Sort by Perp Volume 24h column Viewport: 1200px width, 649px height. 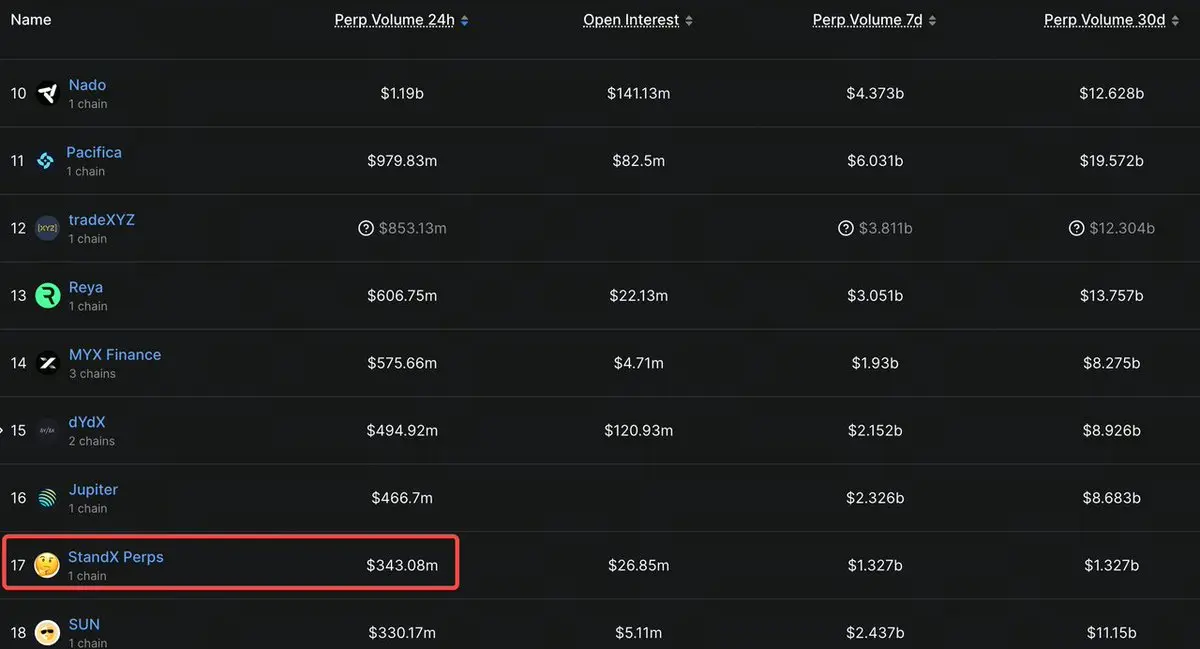(401, 20)
